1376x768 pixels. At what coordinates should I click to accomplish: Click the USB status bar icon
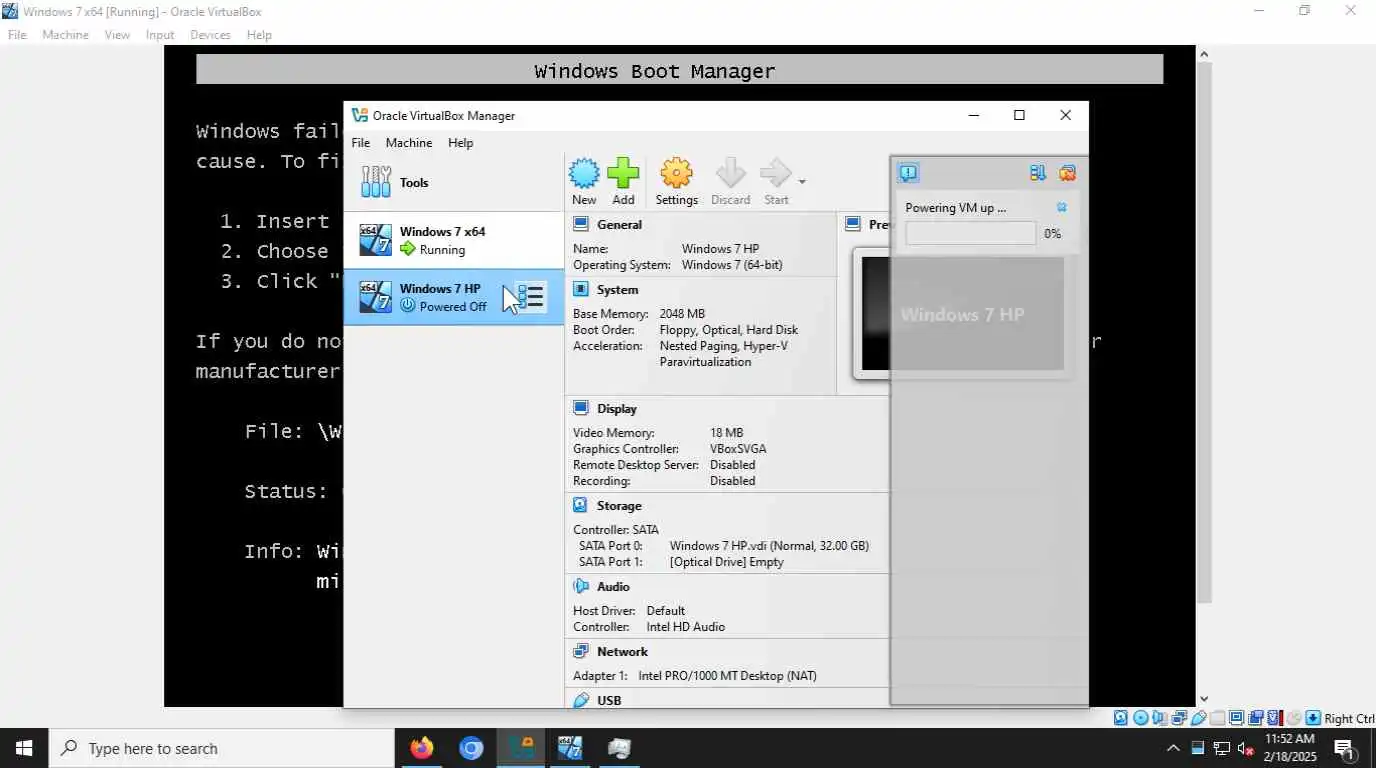(x=1198, y=718)
